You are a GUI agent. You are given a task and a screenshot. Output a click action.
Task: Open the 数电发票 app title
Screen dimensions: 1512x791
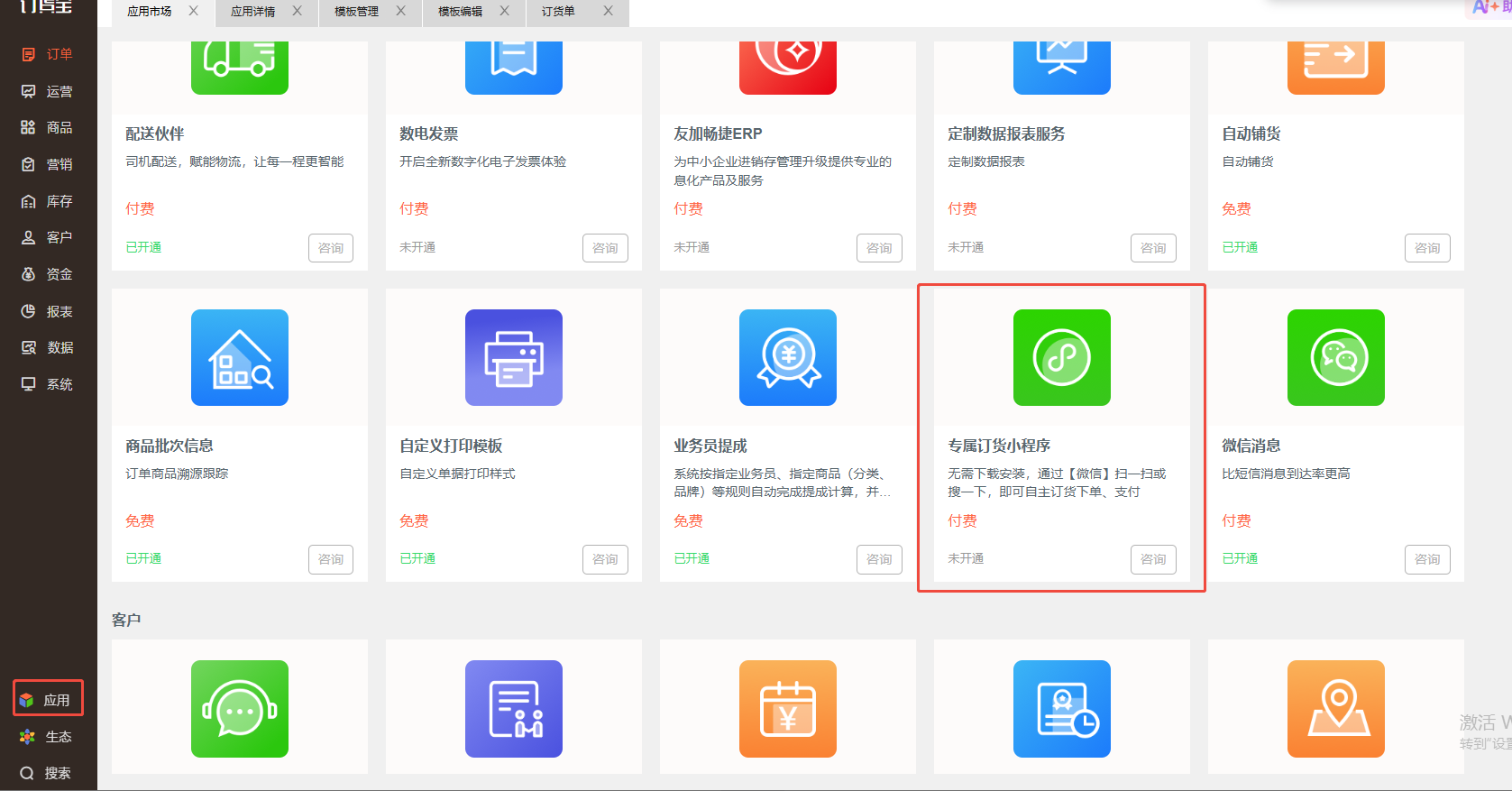tap(428, 133)
